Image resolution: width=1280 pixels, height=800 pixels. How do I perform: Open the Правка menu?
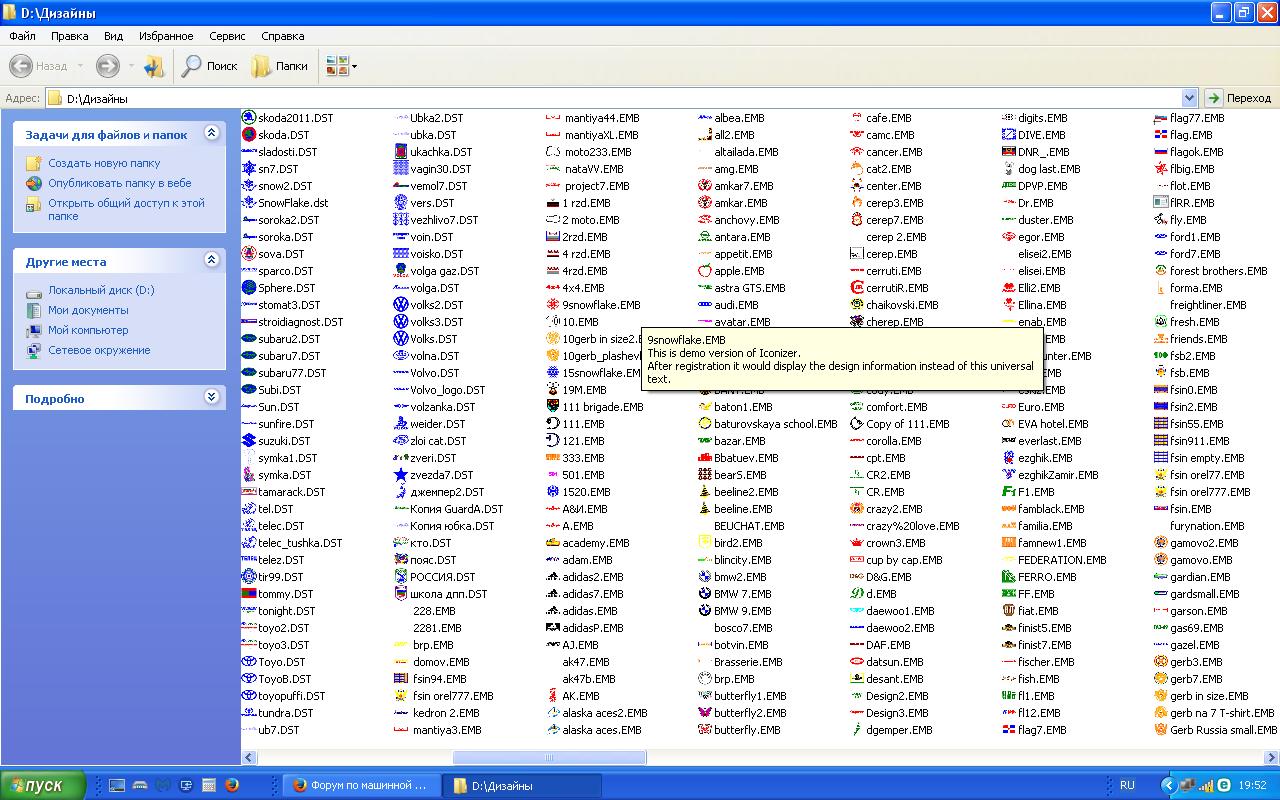click(x=70, y=36)
